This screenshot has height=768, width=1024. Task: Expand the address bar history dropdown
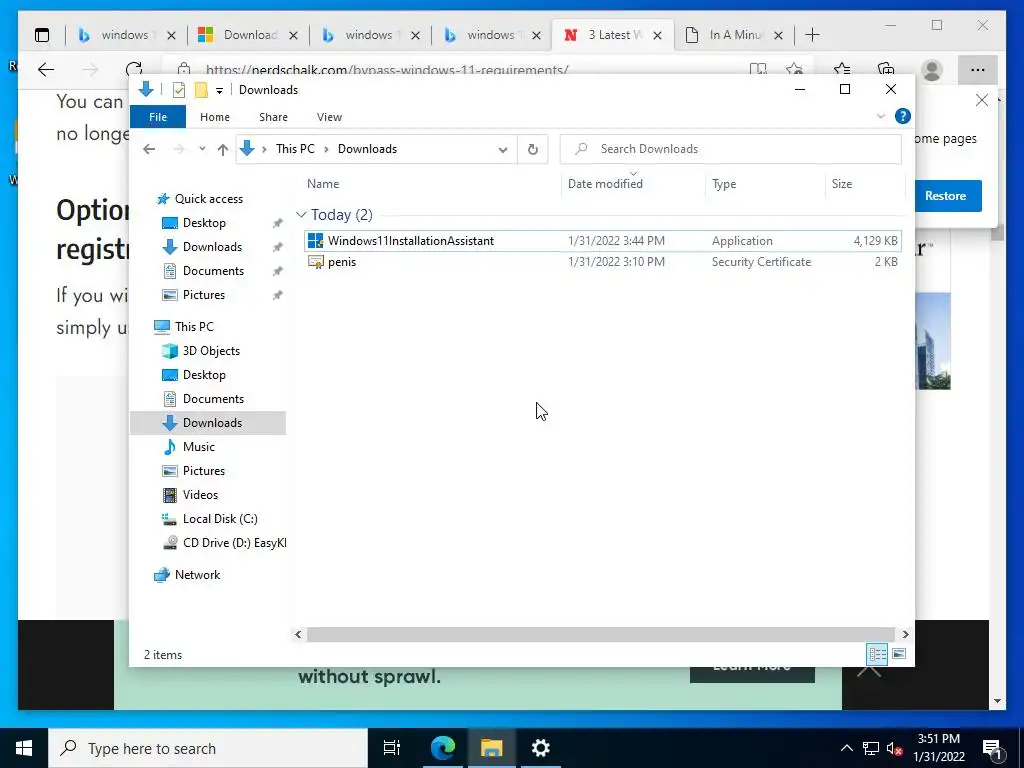pos(503,150)
